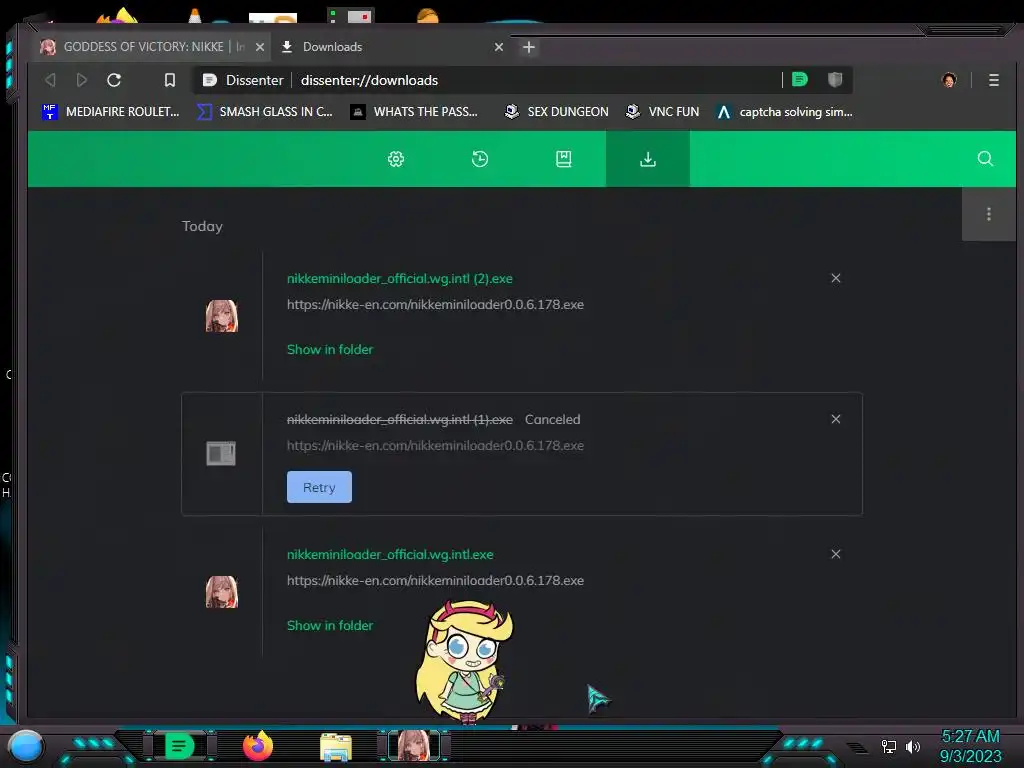Remove nikkeminiloader (2).exe from list
Image resolution: width=1024 pixels, height=768 pixels.
tap(835, 278)
